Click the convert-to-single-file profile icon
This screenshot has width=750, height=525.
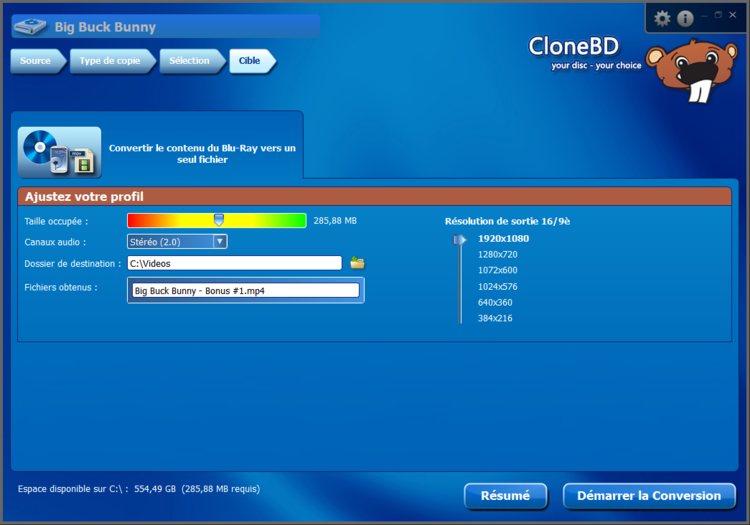pos(60,152)
